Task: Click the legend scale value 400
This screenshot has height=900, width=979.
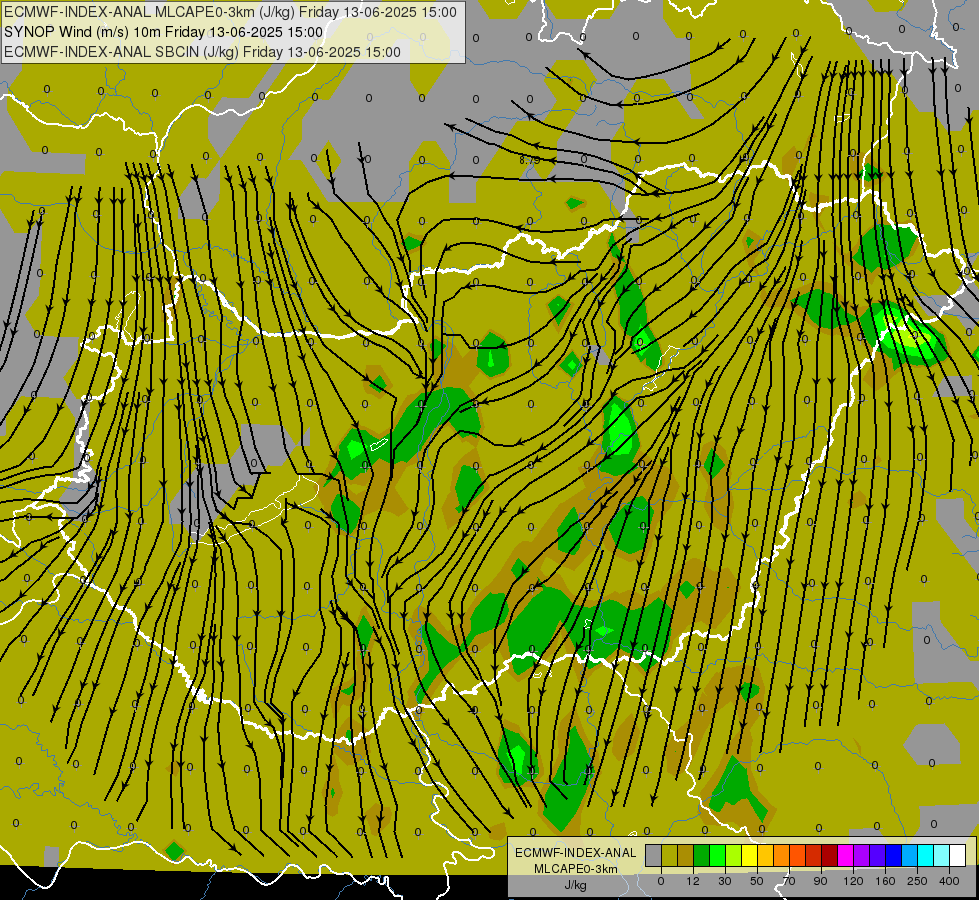Action: 949,881
